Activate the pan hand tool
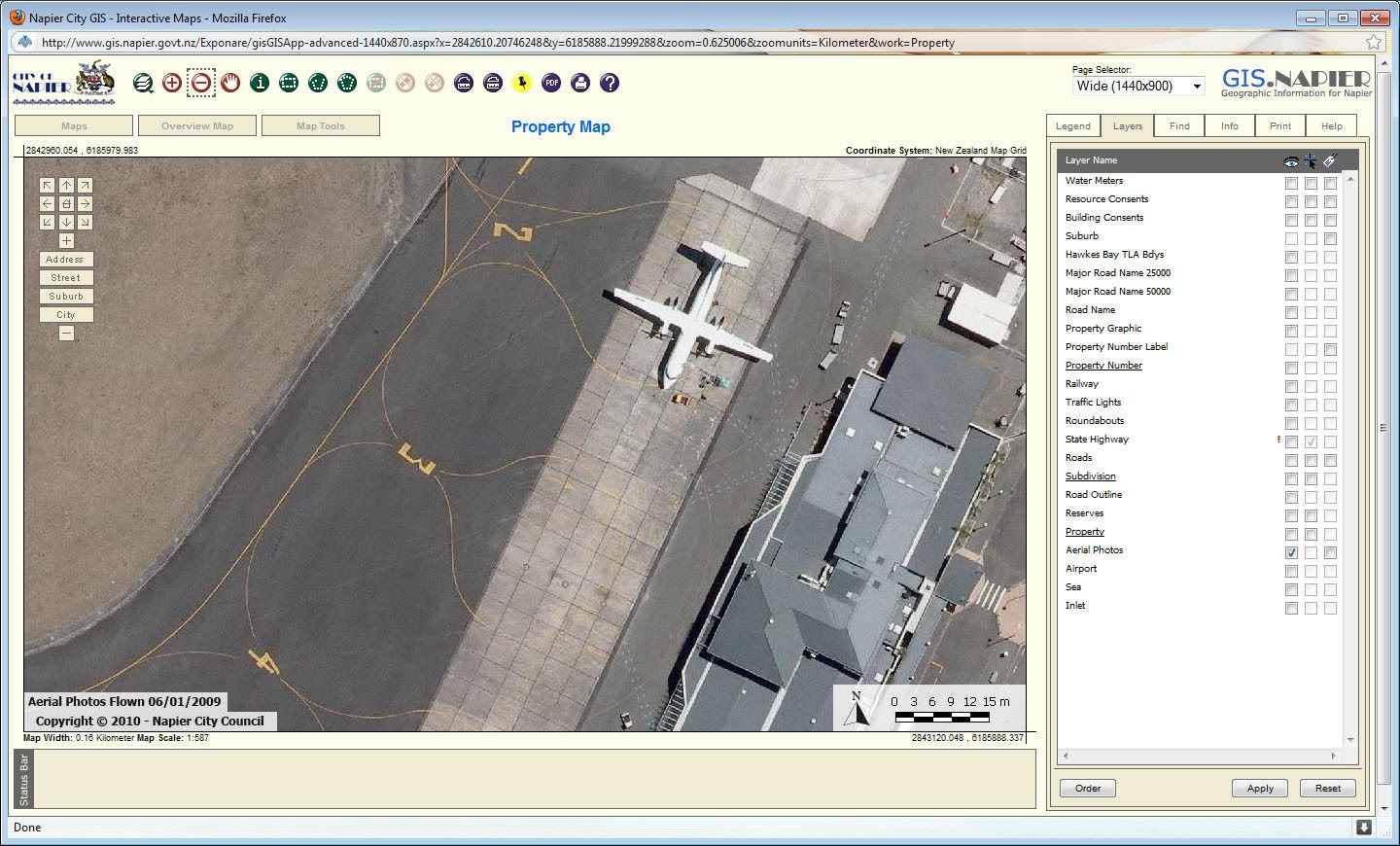 pyautogui.click(x=230, y=84)
